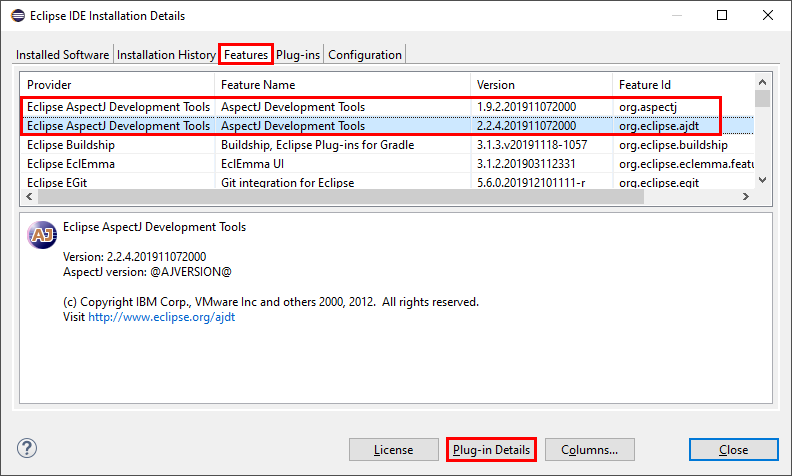792x476 pixels.
Task: Click the Eclipse icon in title bar
Action: (x=18, y=16)
